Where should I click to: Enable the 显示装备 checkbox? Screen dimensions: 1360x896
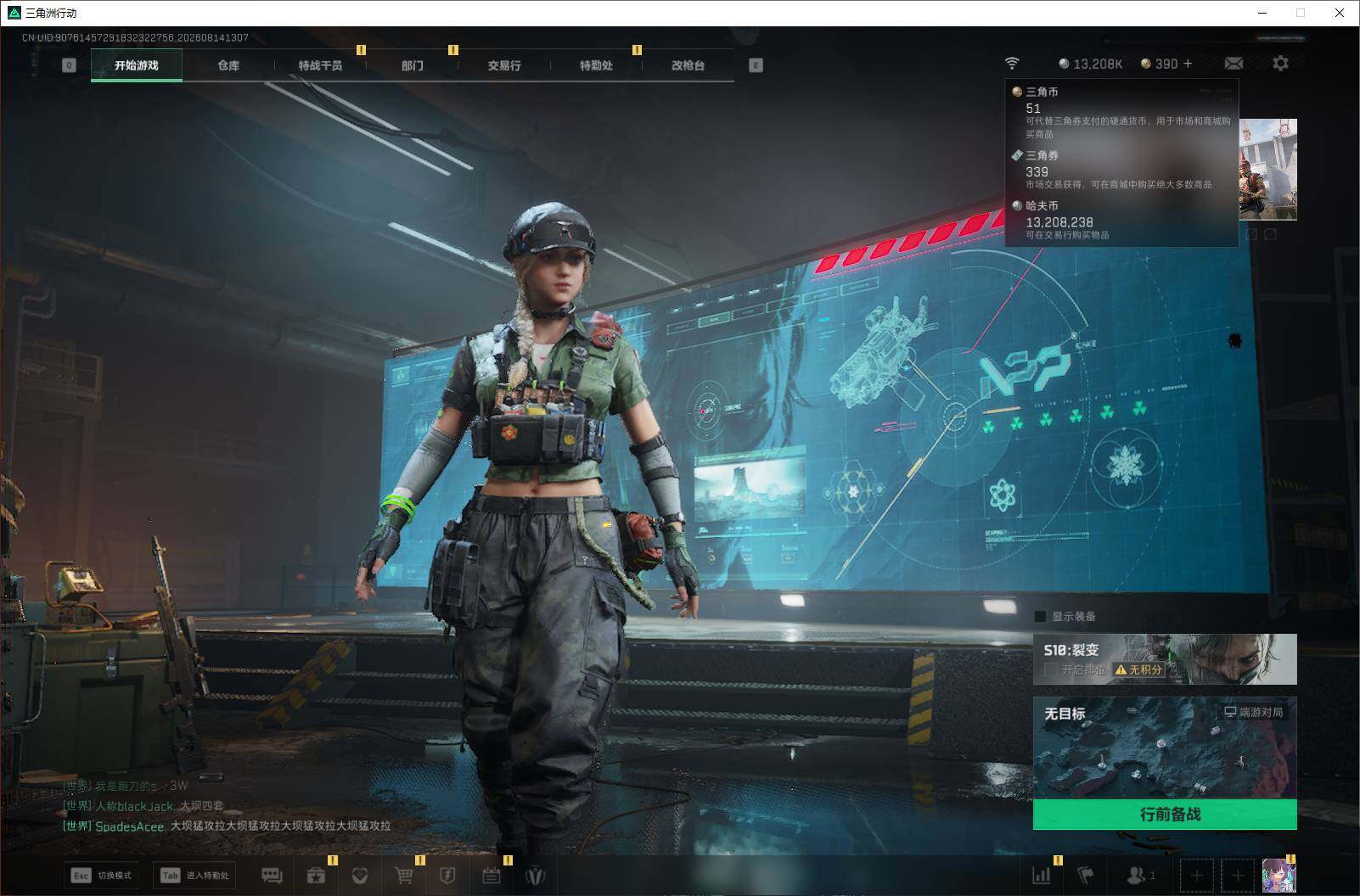click(1041, 617)
